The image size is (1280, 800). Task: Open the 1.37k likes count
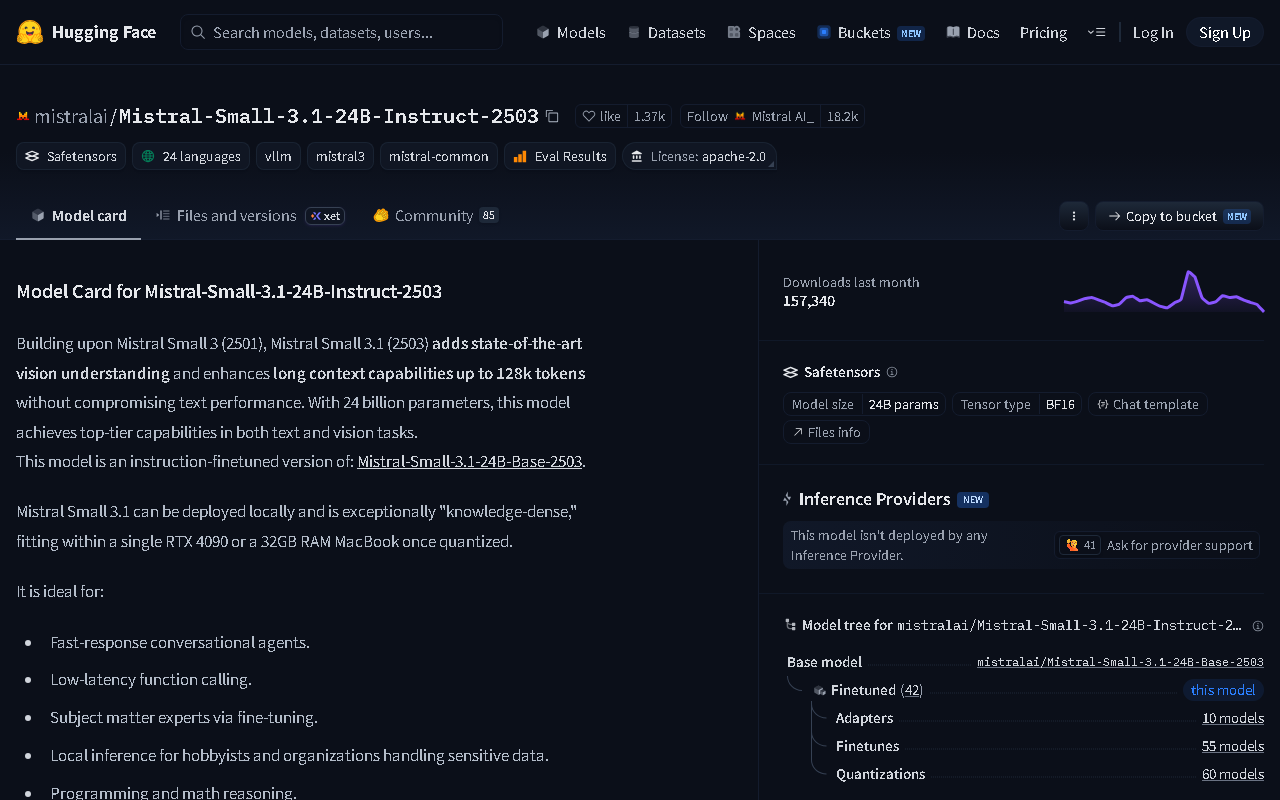click(x=650, y=116)
